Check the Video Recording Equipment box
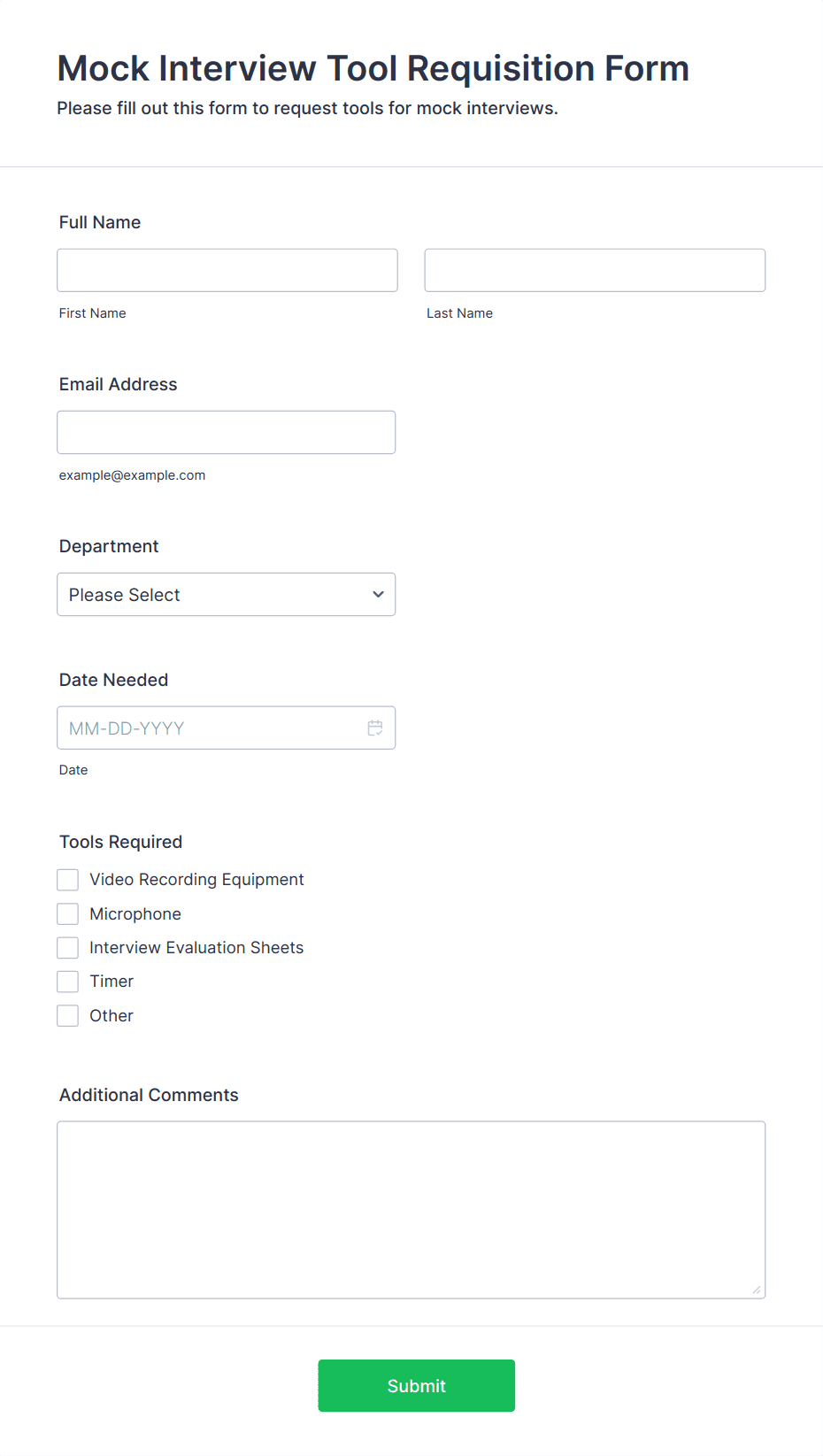The height and width of the screenshot is (1456, 823). click(x=67, y=879)
